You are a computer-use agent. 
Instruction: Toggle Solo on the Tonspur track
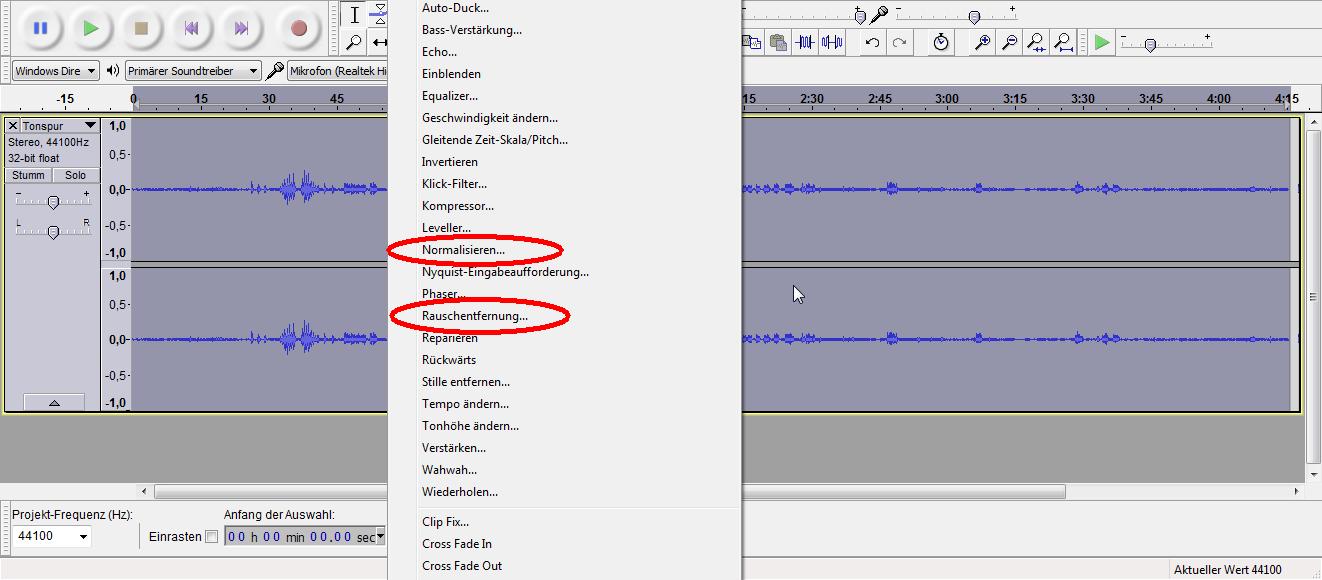[x=75, y=175]
